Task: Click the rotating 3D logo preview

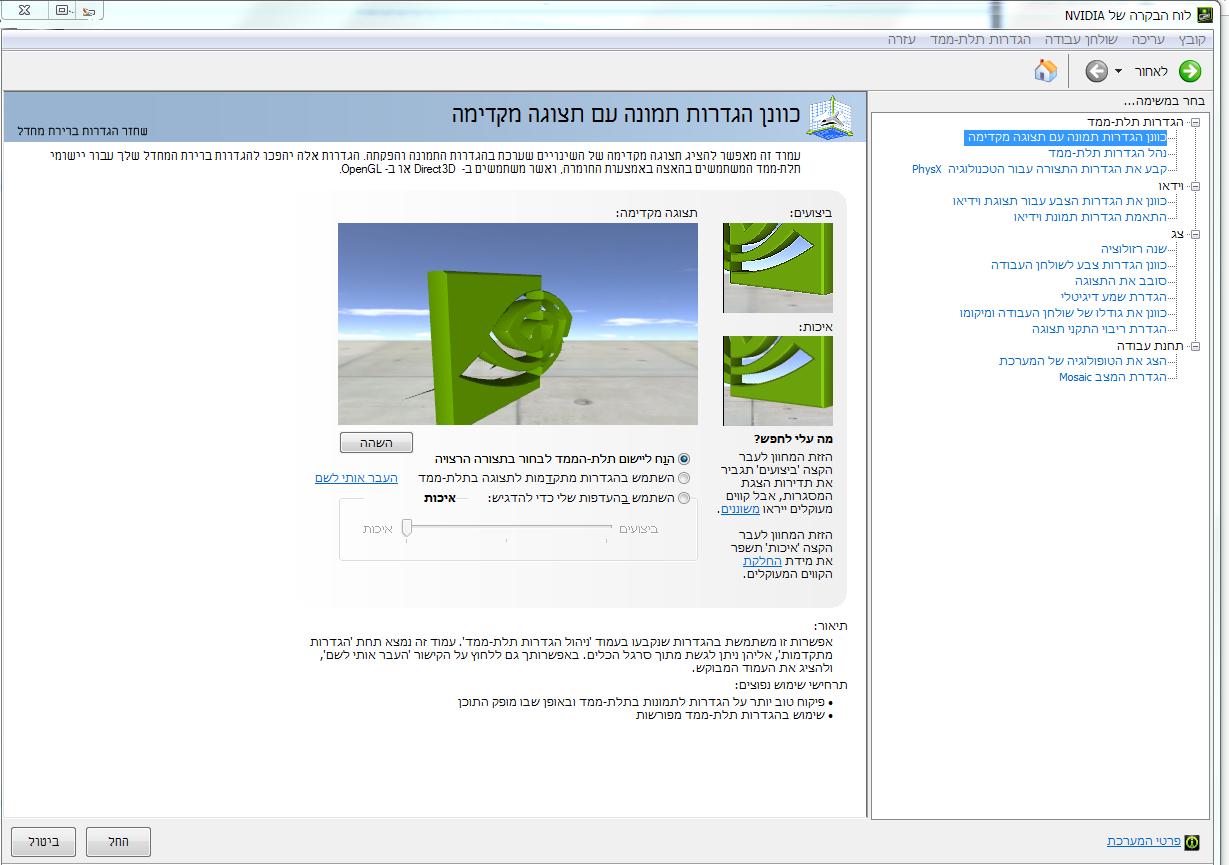Action: coord(518,324)
